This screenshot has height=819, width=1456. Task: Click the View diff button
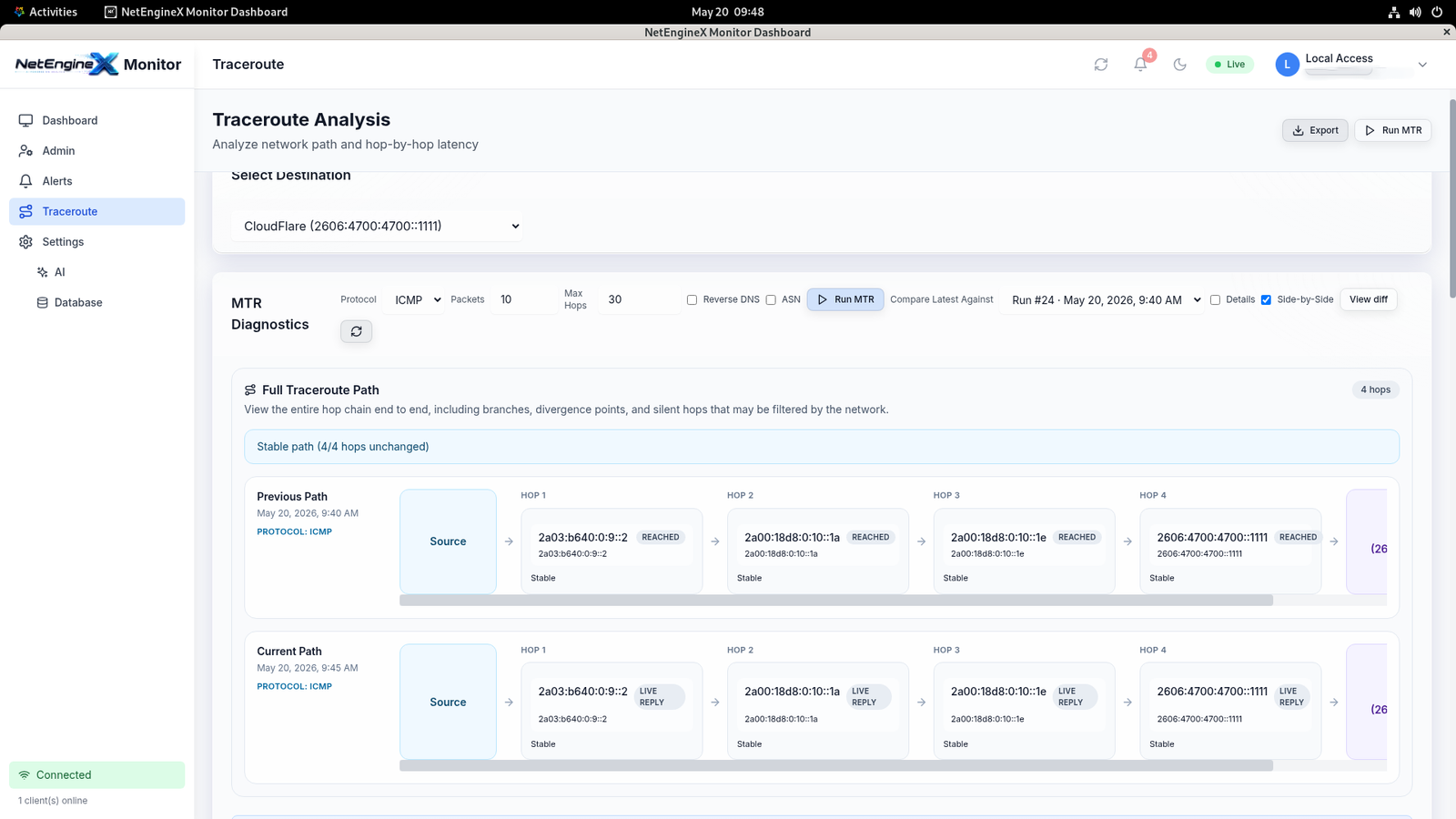click(x=1368, y=299)
